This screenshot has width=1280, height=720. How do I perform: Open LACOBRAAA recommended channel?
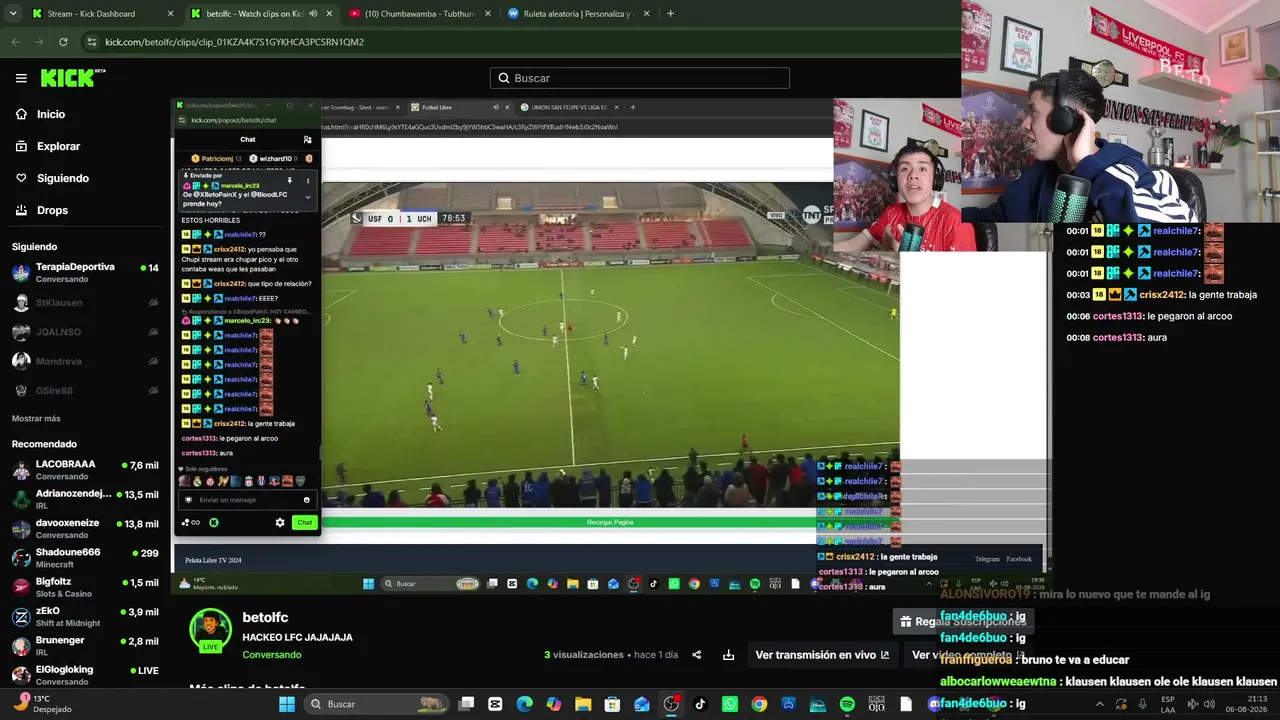click(85, 470)
